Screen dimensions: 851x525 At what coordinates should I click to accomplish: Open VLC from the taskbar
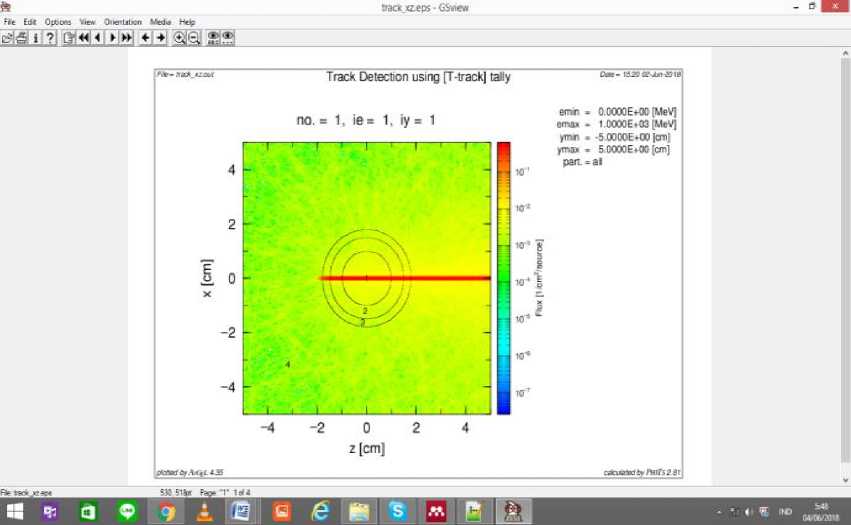click(205, 511)
